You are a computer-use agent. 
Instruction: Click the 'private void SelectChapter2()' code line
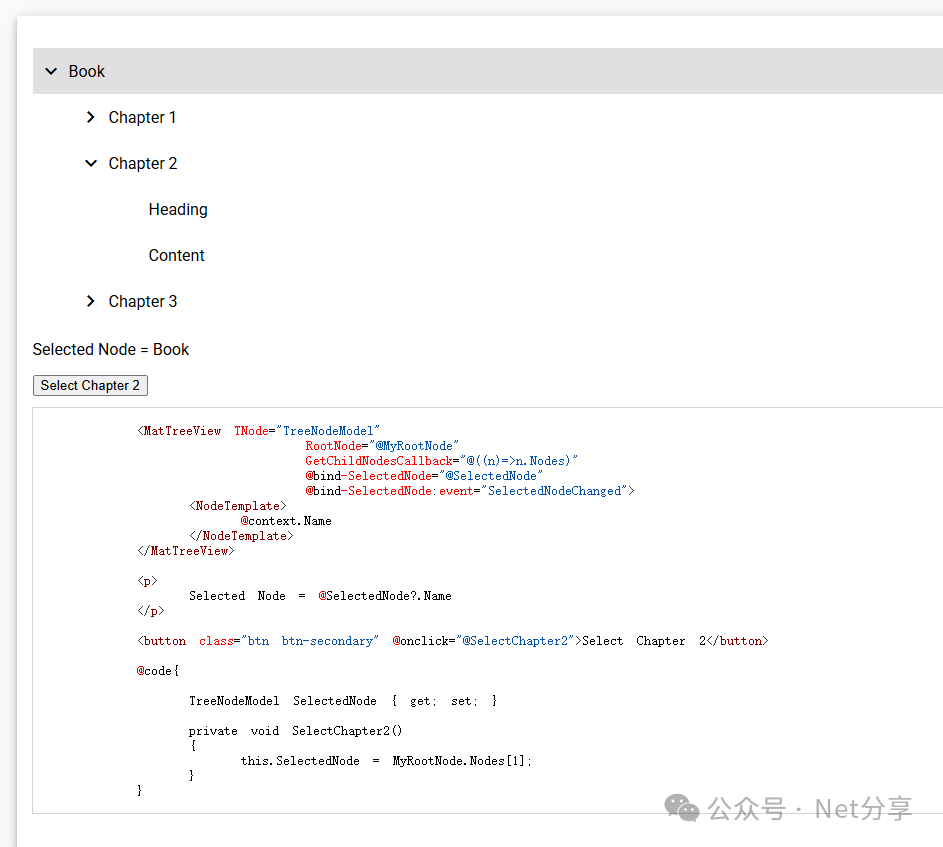296,731
